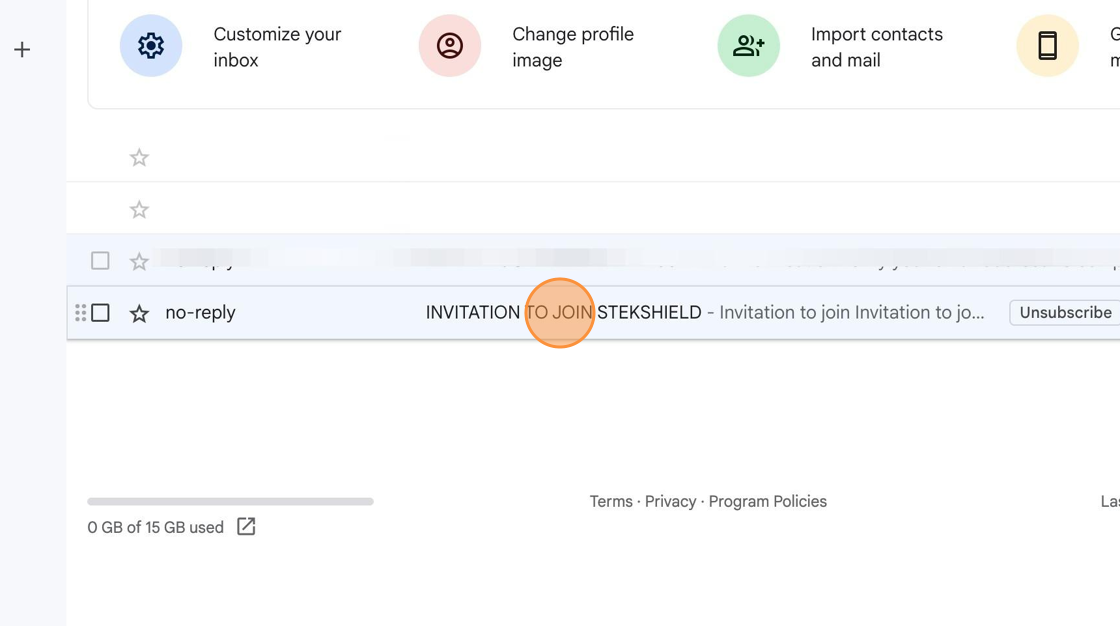Click drag handle dots on no-reply email
Viewport: 1120px width, 626px height.
coord(81,312)
